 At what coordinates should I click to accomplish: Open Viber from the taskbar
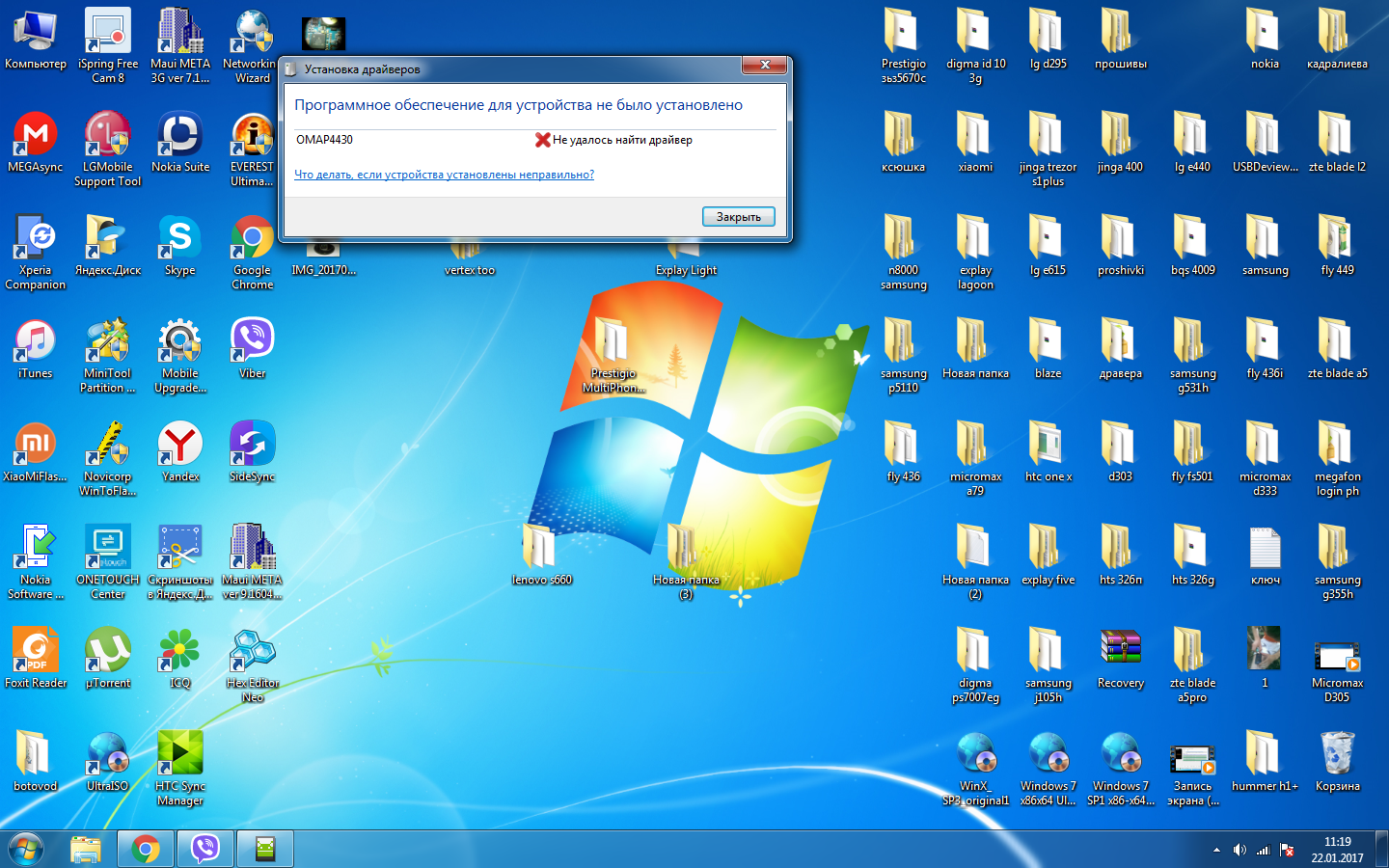[205, 849]
